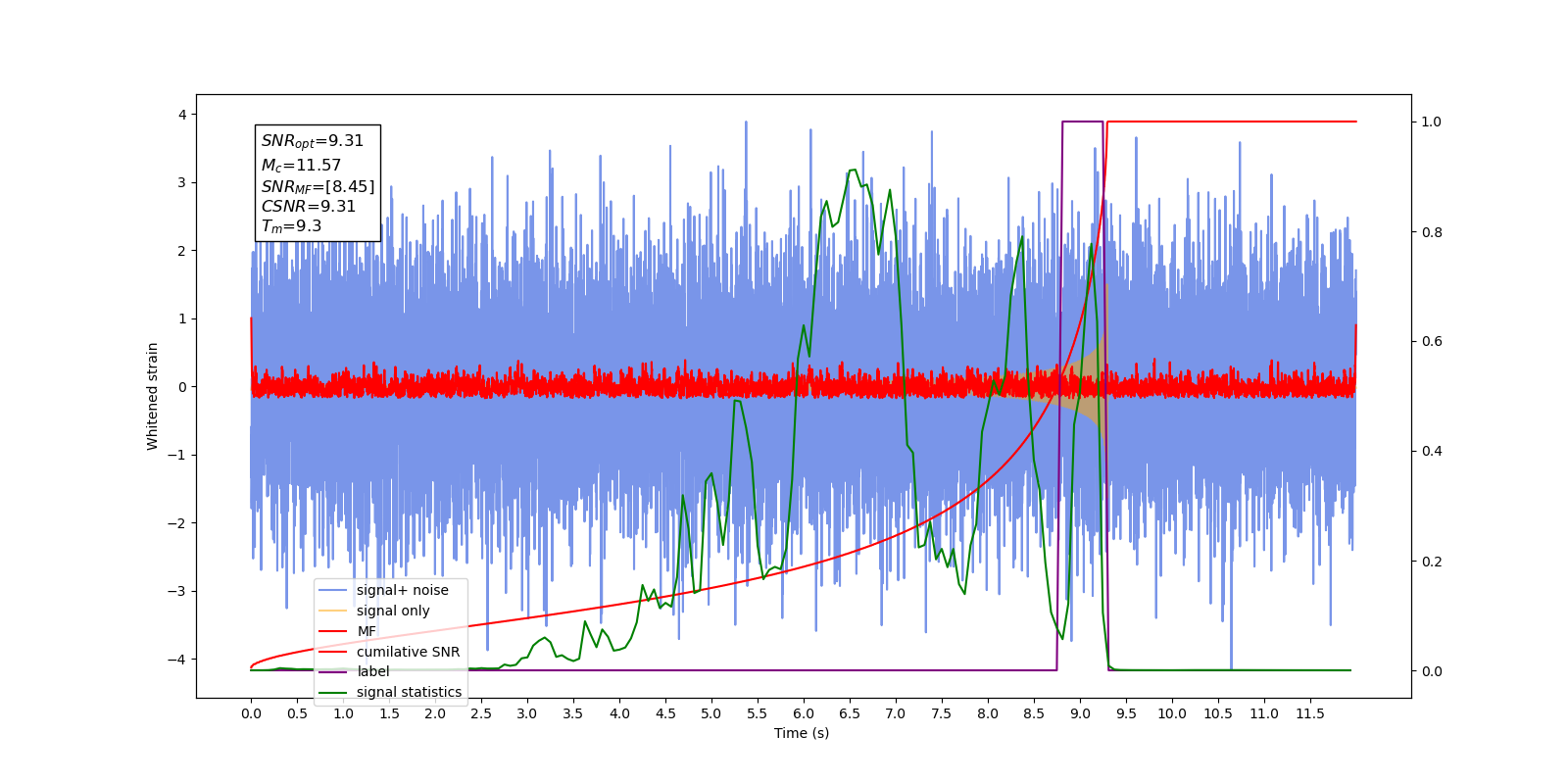Click the 0.2 tick on the right axis
The height and width of the screenshot is (784, 1568).
(x=1432, y=562)
